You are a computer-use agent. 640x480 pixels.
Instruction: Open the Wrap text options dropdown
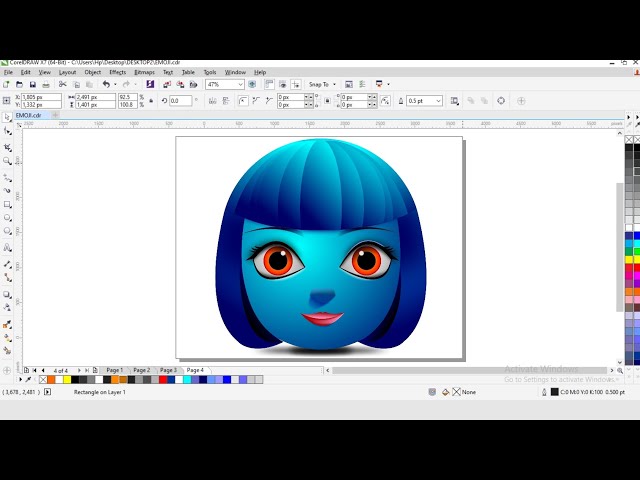click(454, 101)
